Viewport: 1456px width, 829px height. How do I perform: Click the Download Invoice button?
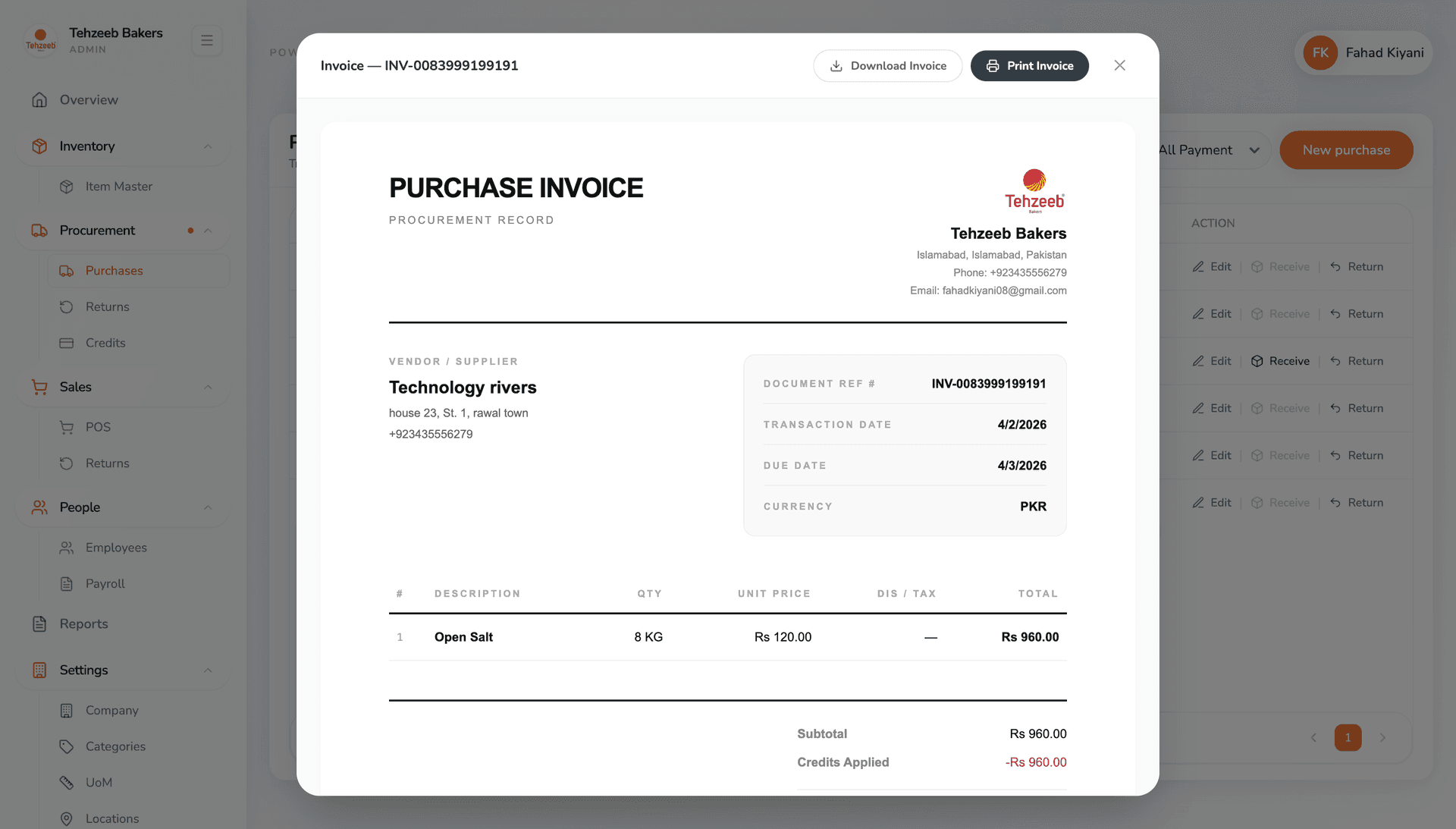click(887, 66)
